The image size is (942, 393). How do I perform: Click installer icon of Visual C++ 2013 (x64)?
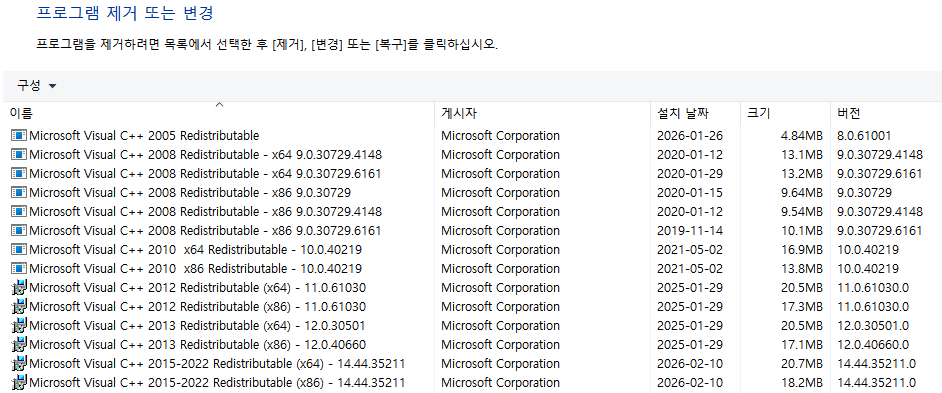(19, 326)
